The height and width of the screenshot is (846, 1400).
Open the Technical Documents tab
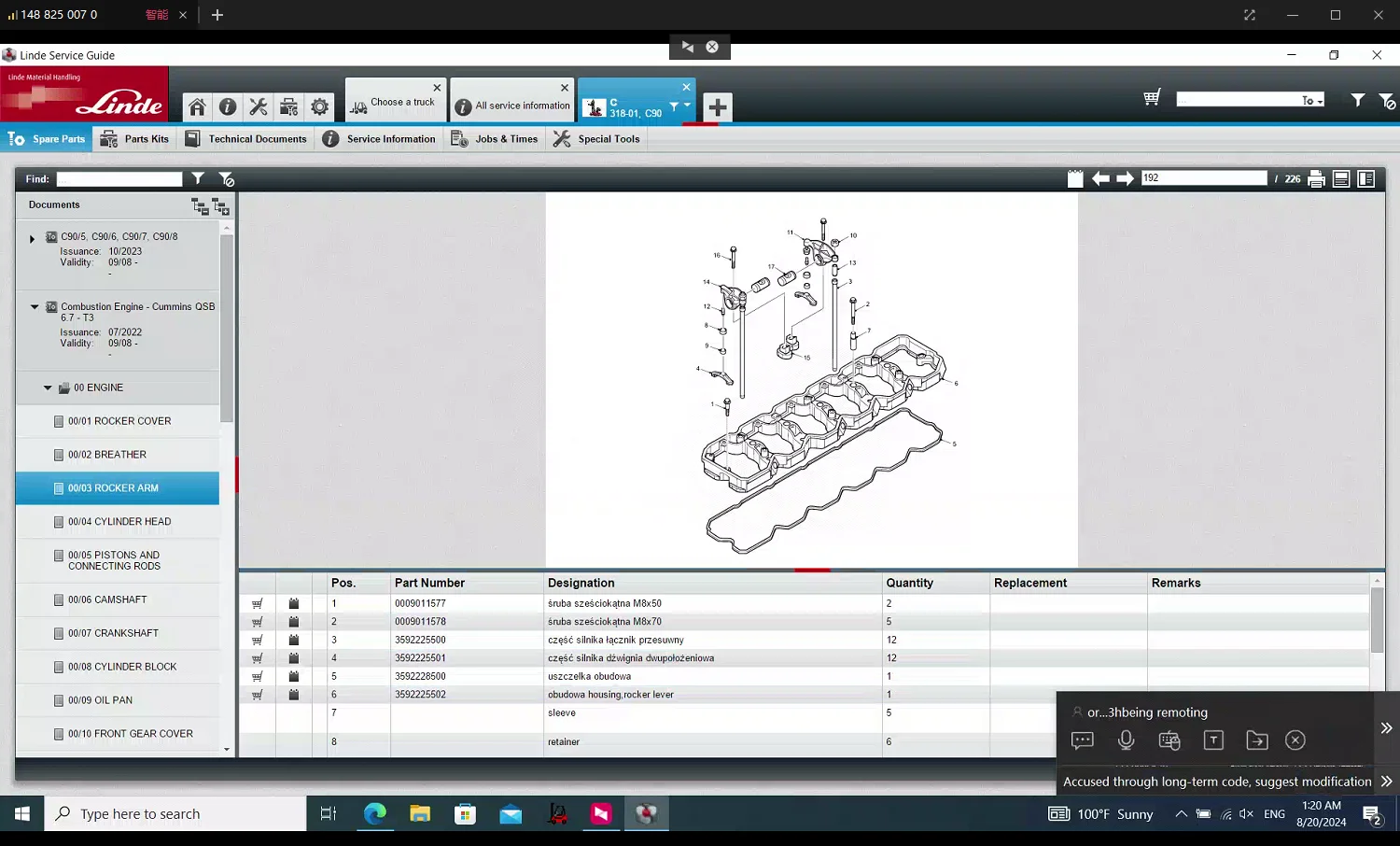(246, 139)
